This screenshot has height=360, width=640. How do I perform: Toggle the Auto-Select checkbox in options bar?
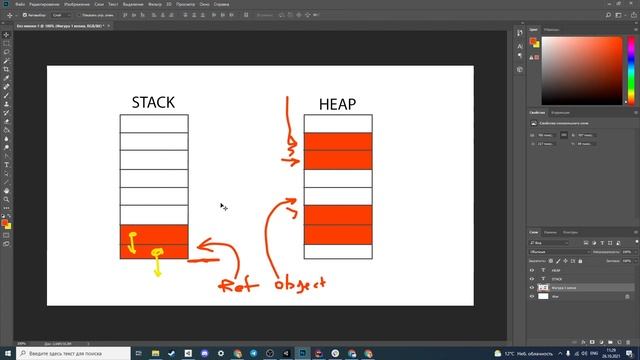(25, 15)
